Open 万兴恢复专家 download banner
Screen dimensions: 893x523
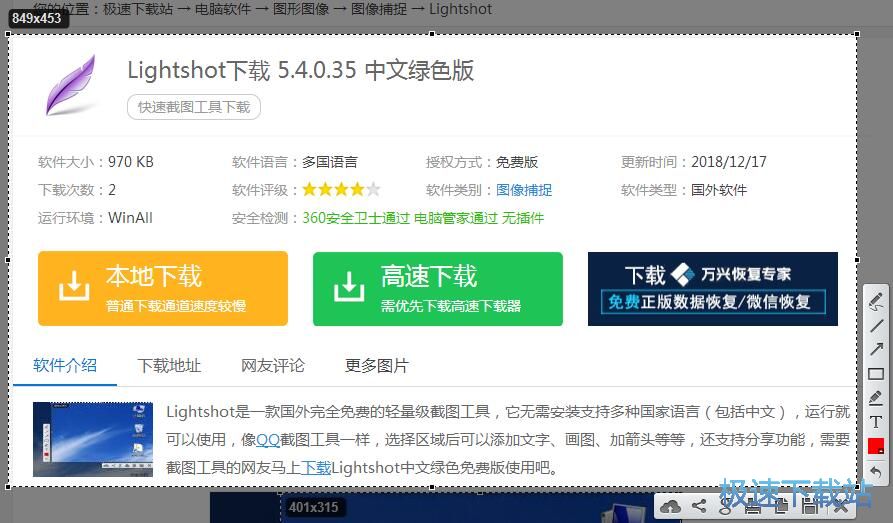tap(712, 289)
